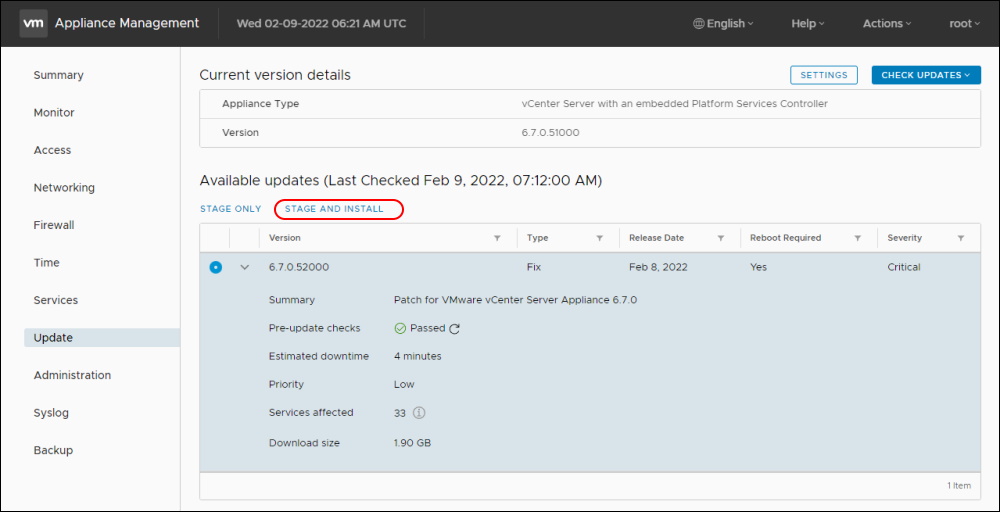
Task: Click the VMware vm logo icon
Action: [x=34, y=24]
